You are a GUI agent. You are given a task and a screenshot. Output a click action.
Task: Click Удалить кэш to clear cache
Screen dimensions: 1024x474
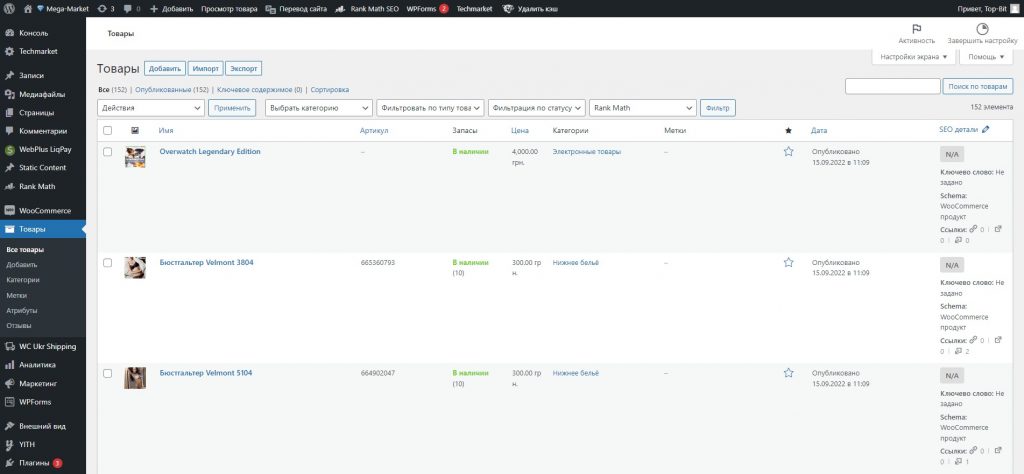[530, 9]
